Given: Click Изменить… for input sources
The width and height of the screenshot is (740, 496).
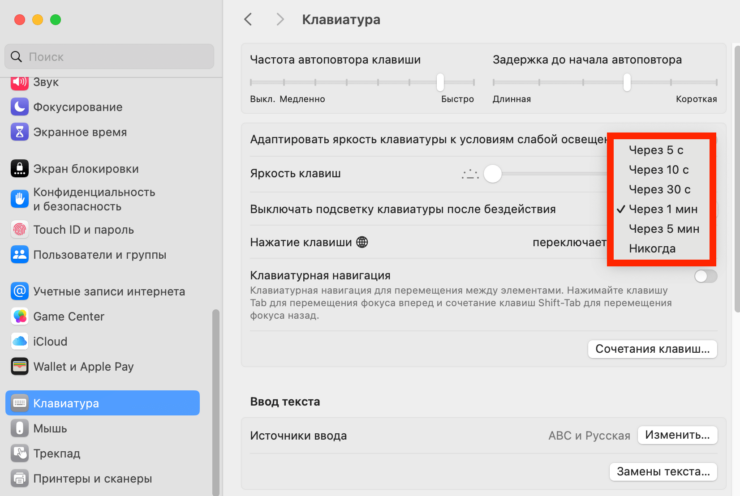Looking at the screenshot, I should click(x=677, y=435).
